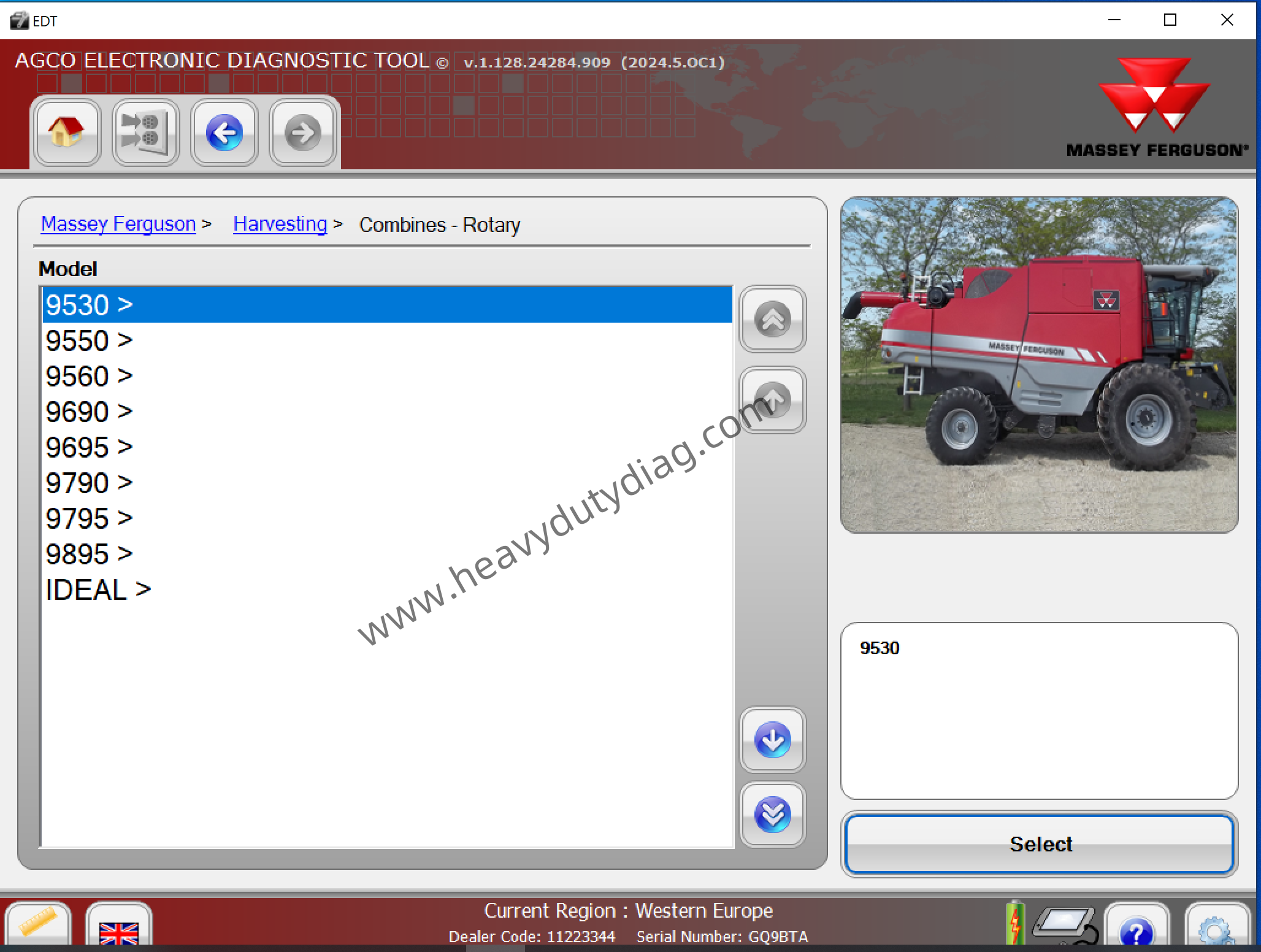Maximize the EDT window
Viewport: 1261px width, 952px height.
[x=1170, y=20]
